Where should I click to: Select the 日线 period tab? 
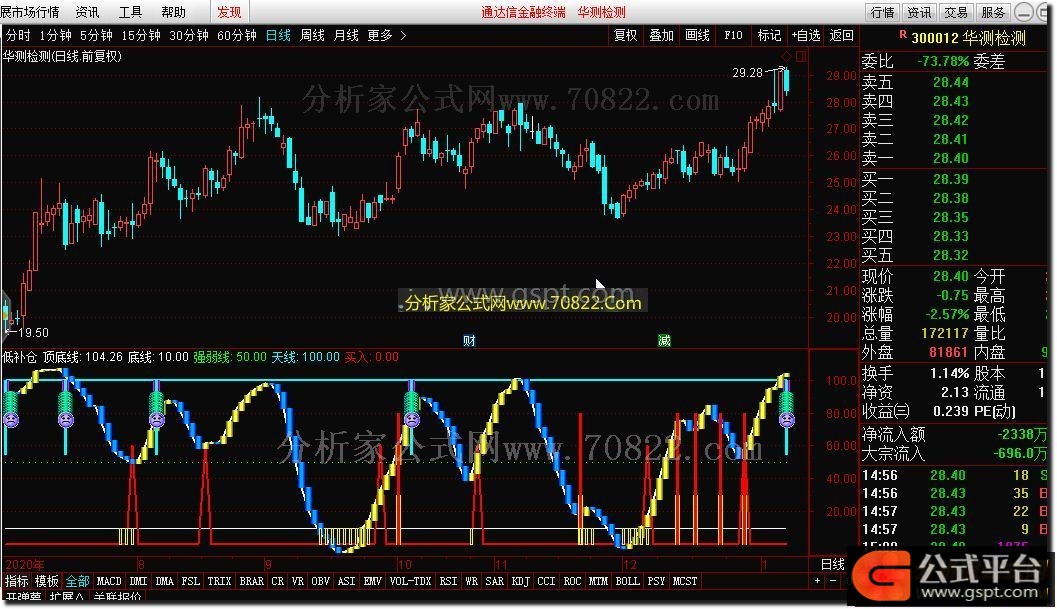278,35
